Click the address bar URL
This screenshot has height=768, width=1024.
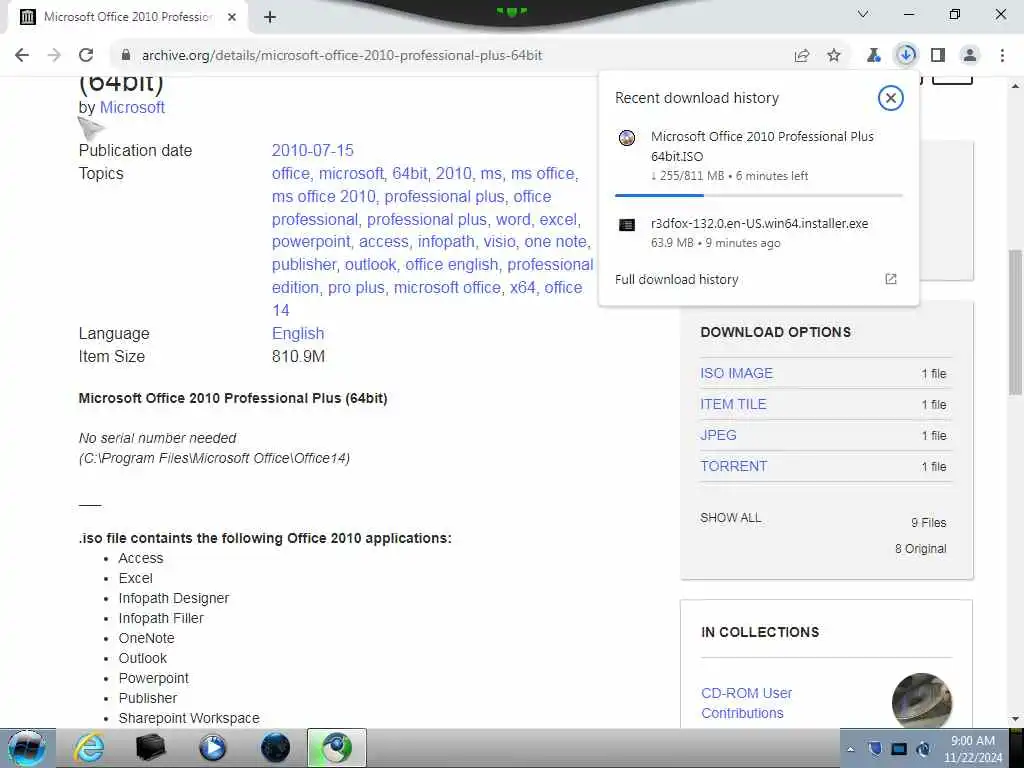coord(342,56)
